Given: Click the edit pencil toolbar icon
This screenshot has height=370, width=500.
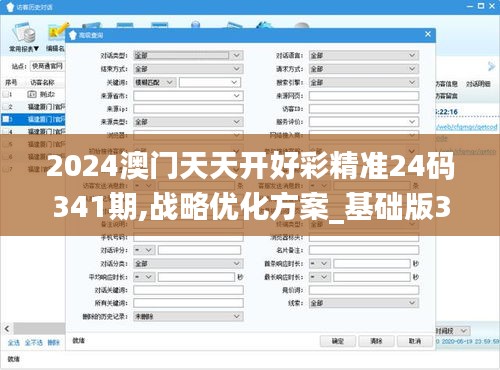Looking at the screenshot, I should pyautogui.click(x=57, y=32).
